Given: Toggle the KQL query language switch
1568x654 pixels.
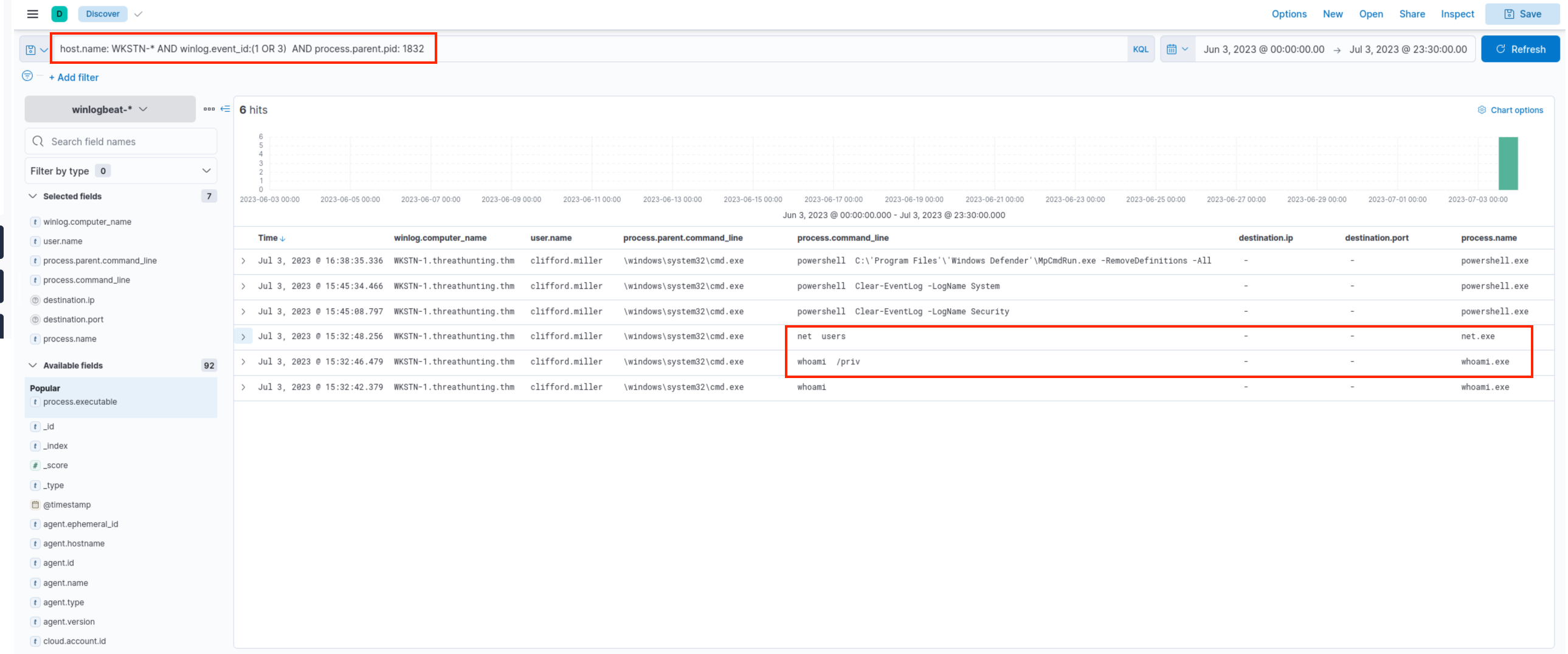Looking at the screenshot, I should tap(1140, 49).
